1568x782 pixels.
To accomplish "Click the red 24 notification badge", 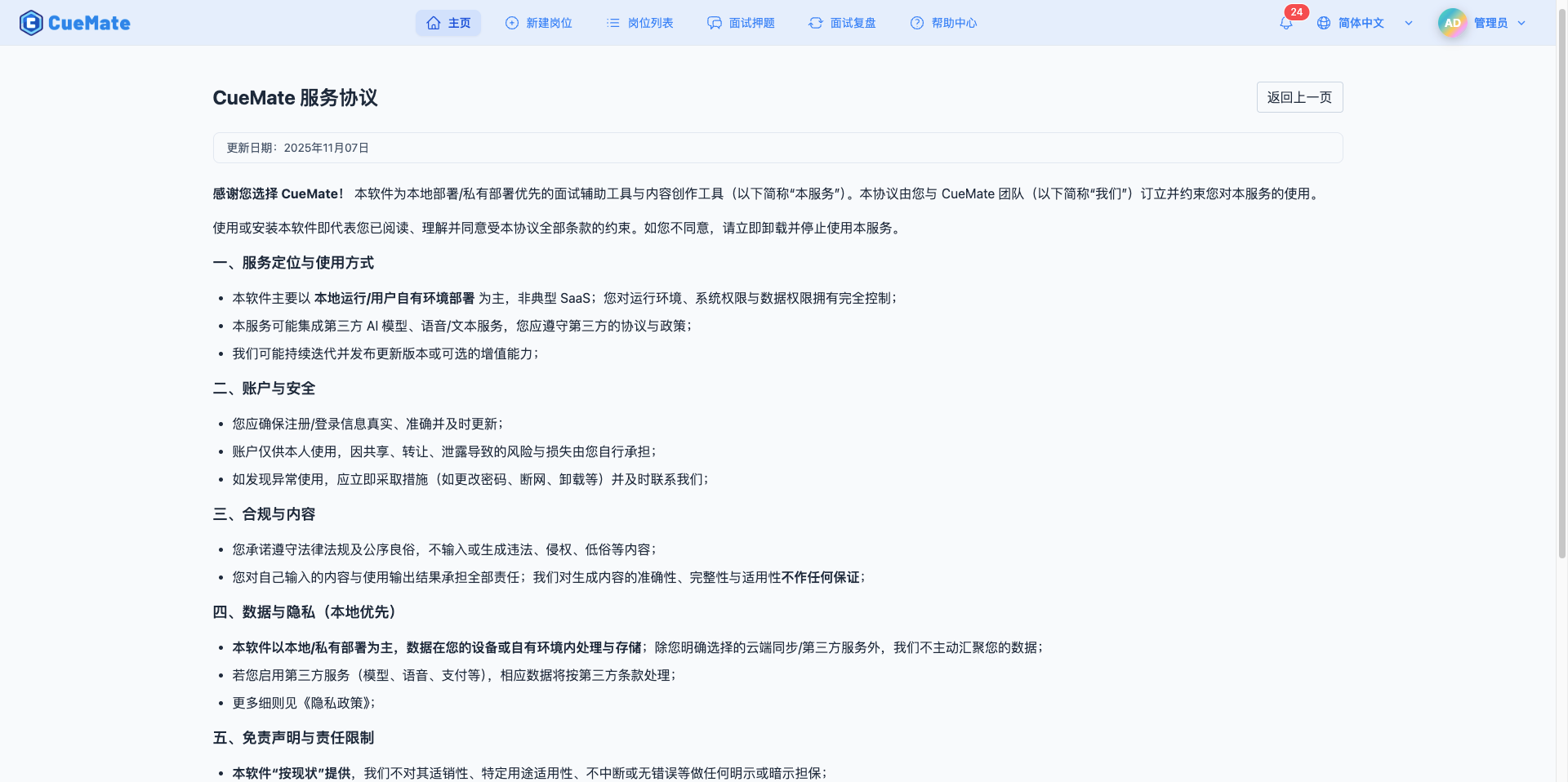I will coord(1297,11).
